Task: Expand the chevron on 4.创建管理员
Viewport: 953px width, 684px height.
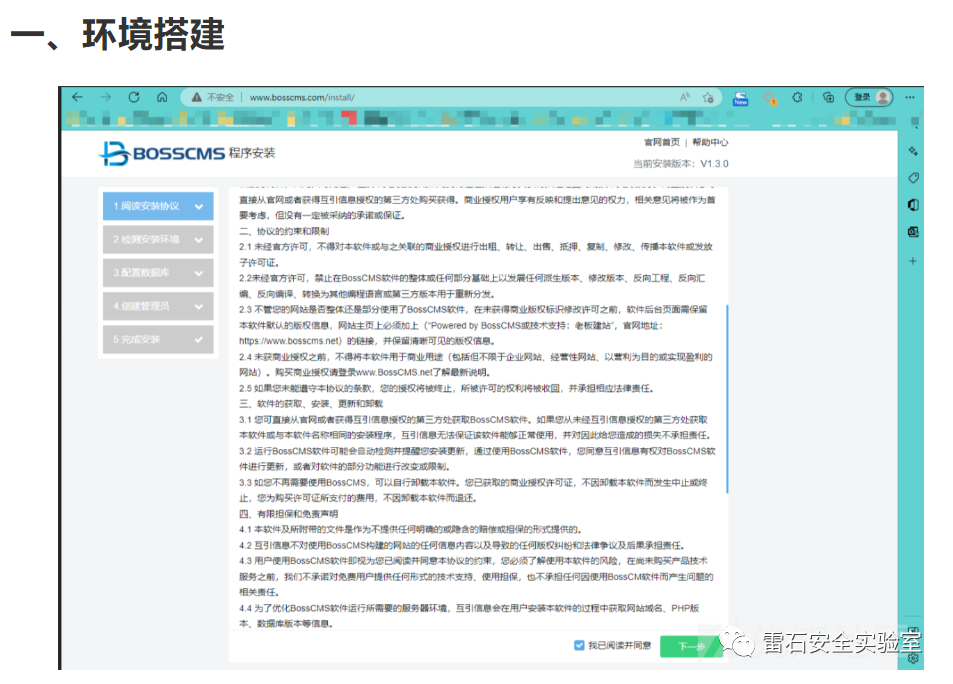Action: 199,306
